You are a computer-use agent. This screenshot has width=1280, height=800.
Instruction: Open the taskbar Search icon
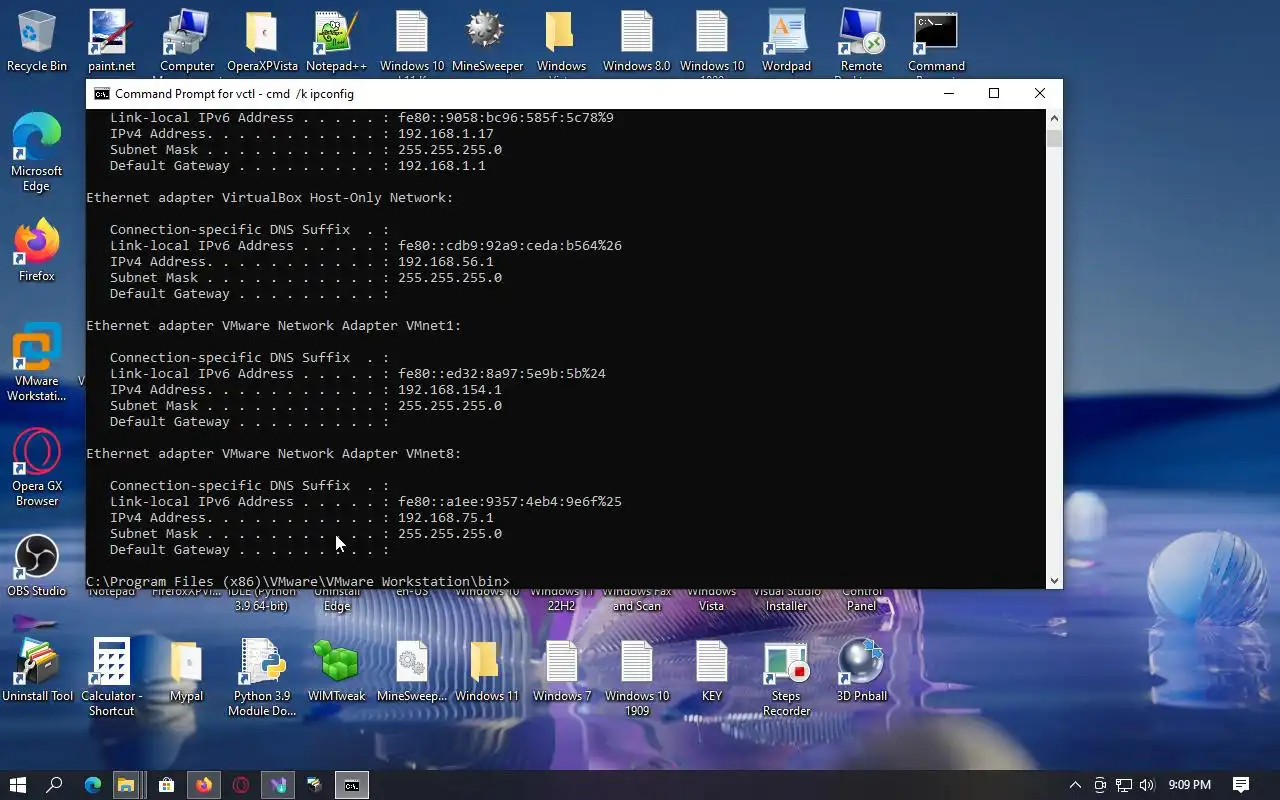point(55,785)
